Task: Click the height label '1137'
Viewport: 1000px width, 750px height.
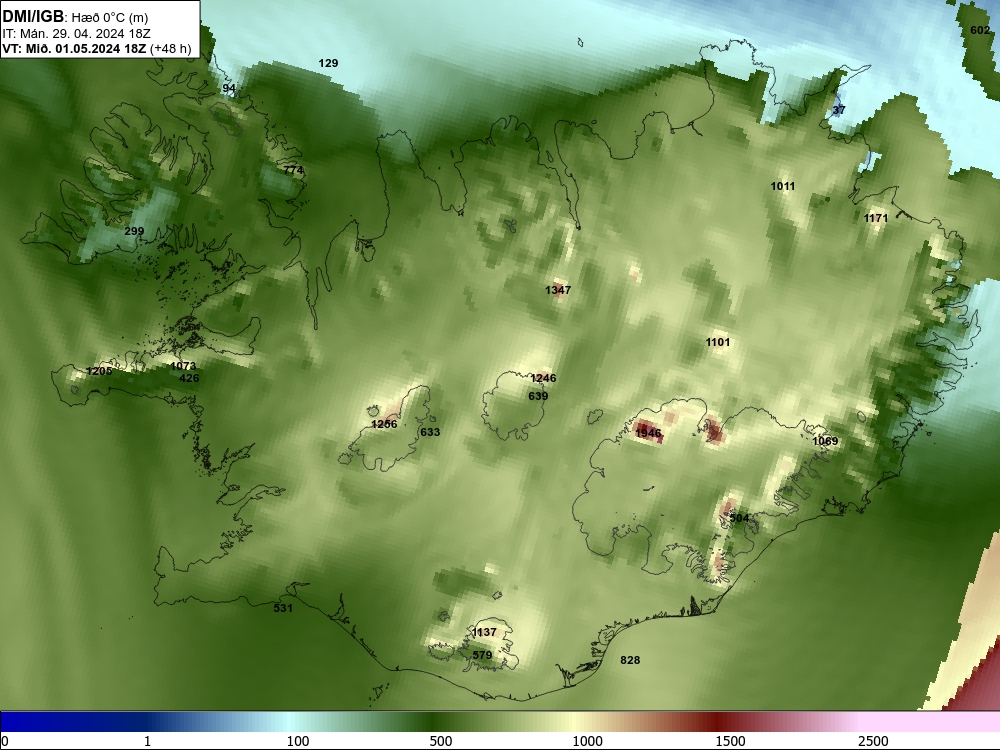Action: coord(484,632)
